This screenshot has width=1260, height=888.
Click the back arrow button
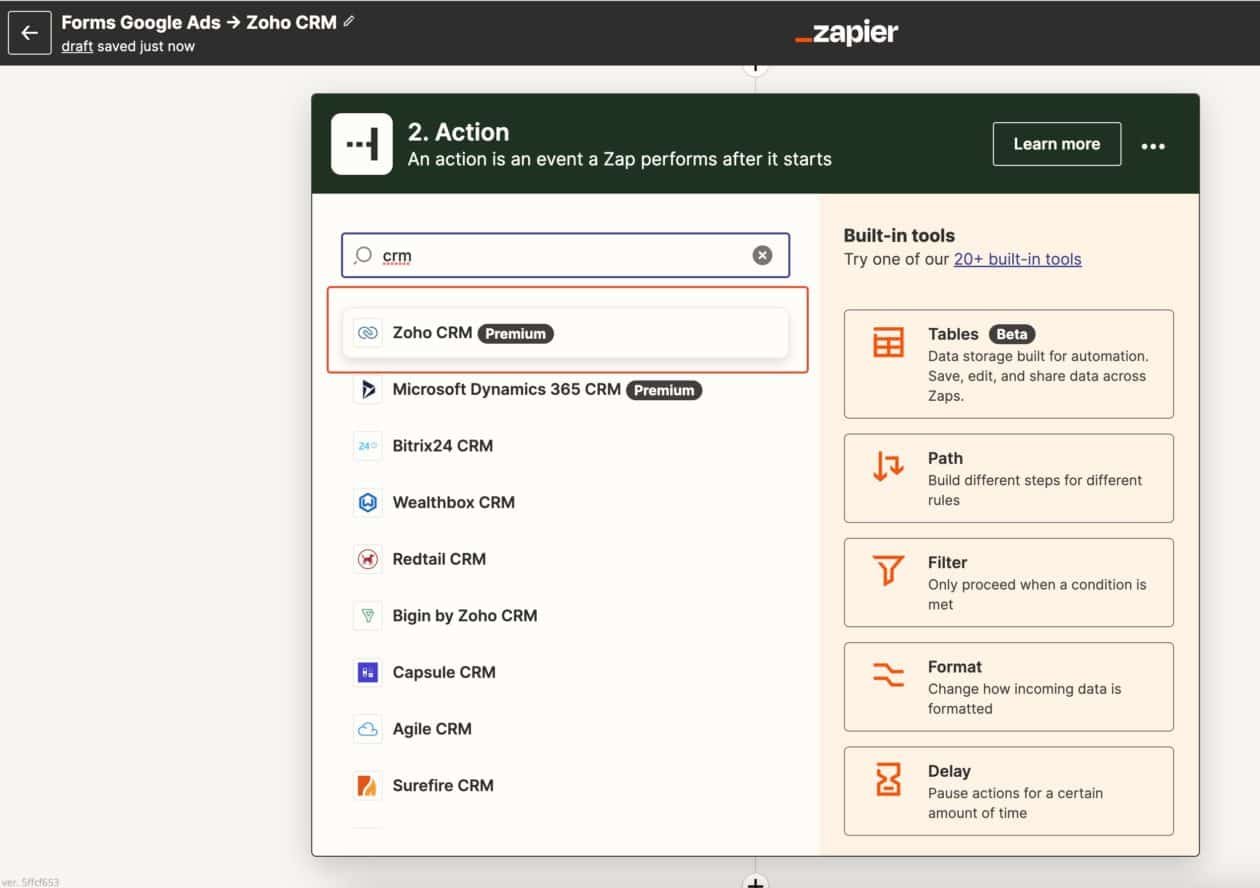[x=29, y=33]
